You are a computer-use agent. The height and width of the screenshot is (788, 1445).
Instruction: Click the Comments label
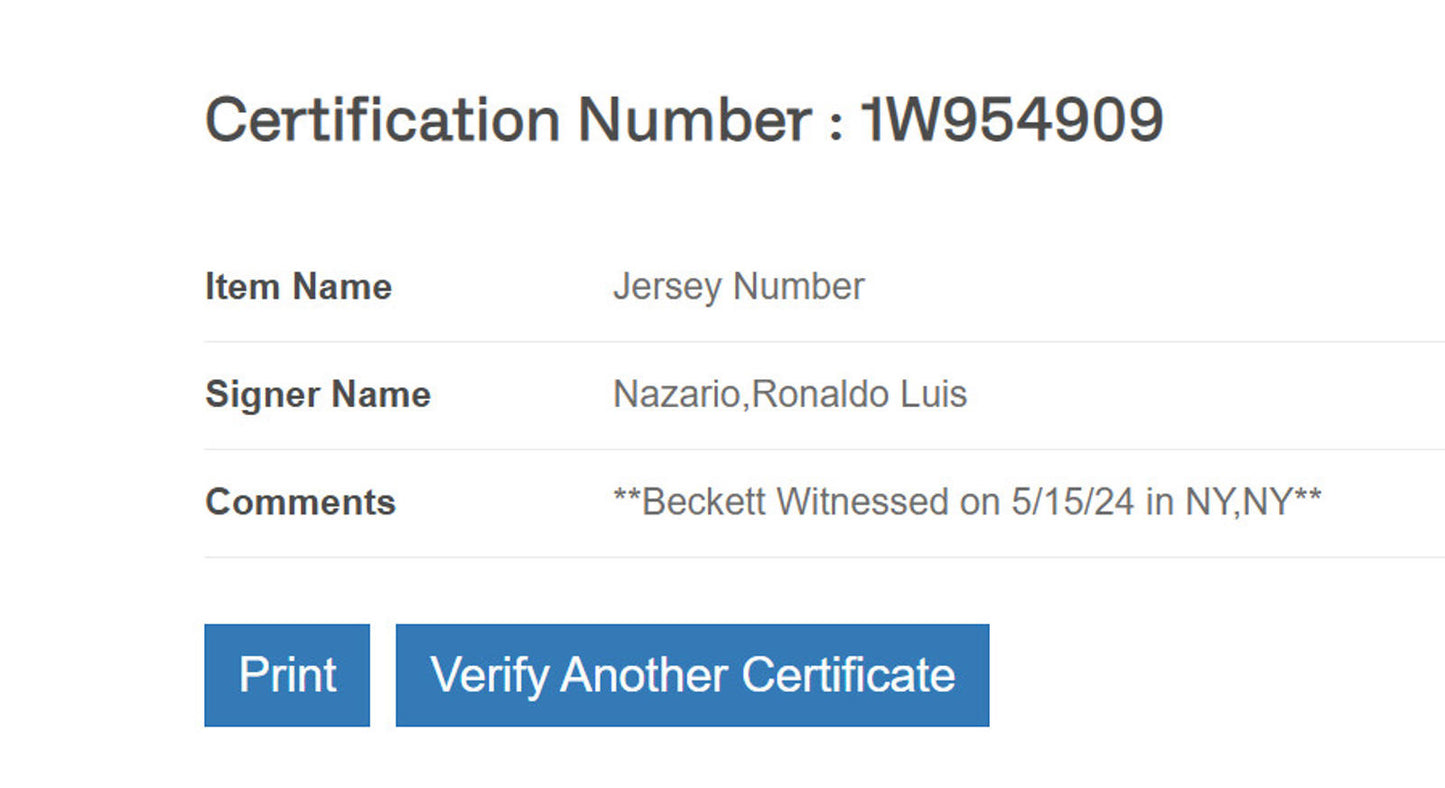(x=299, y=502)
